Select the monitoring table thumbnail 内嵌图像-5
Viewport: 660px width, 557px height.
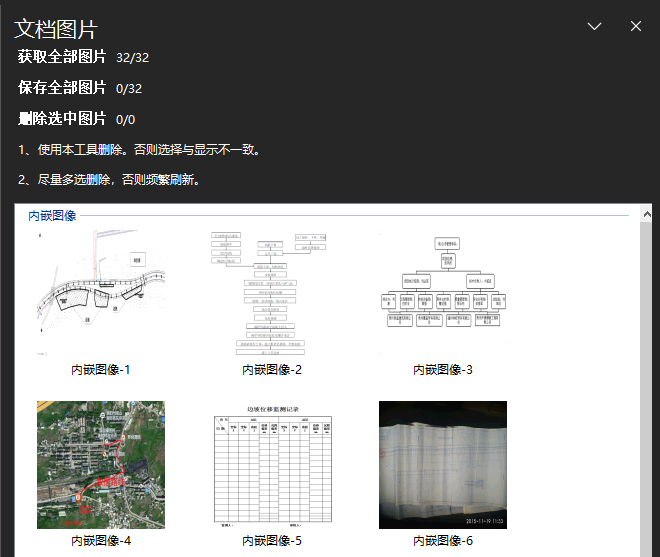[272, 465]
